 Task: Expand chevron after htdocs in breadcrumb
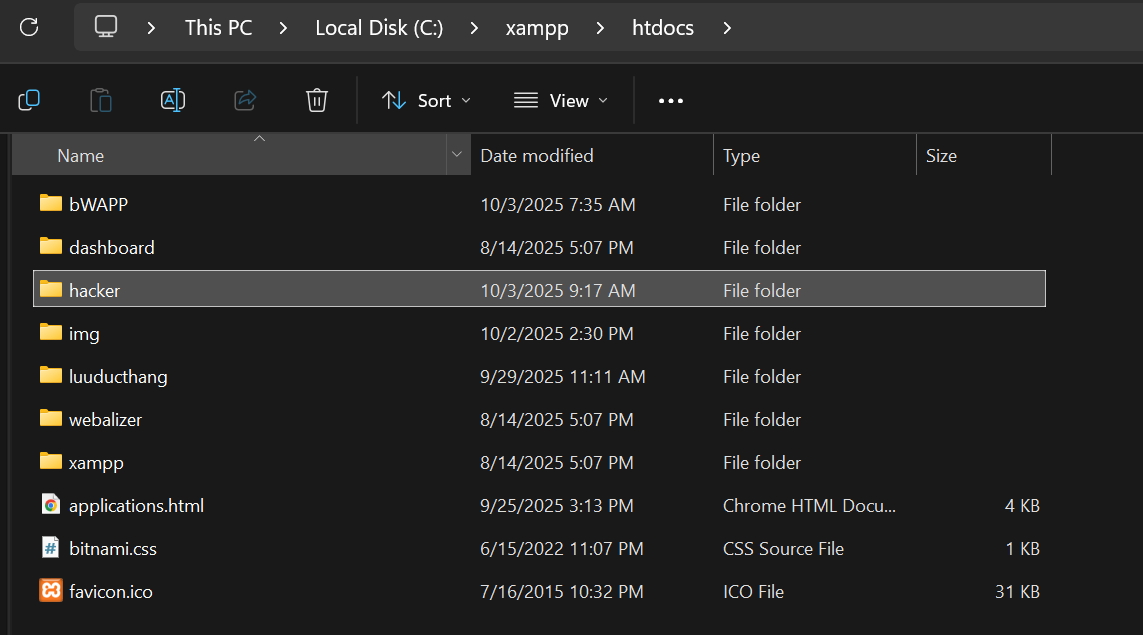pyautogui.click(x=727, y=28)
